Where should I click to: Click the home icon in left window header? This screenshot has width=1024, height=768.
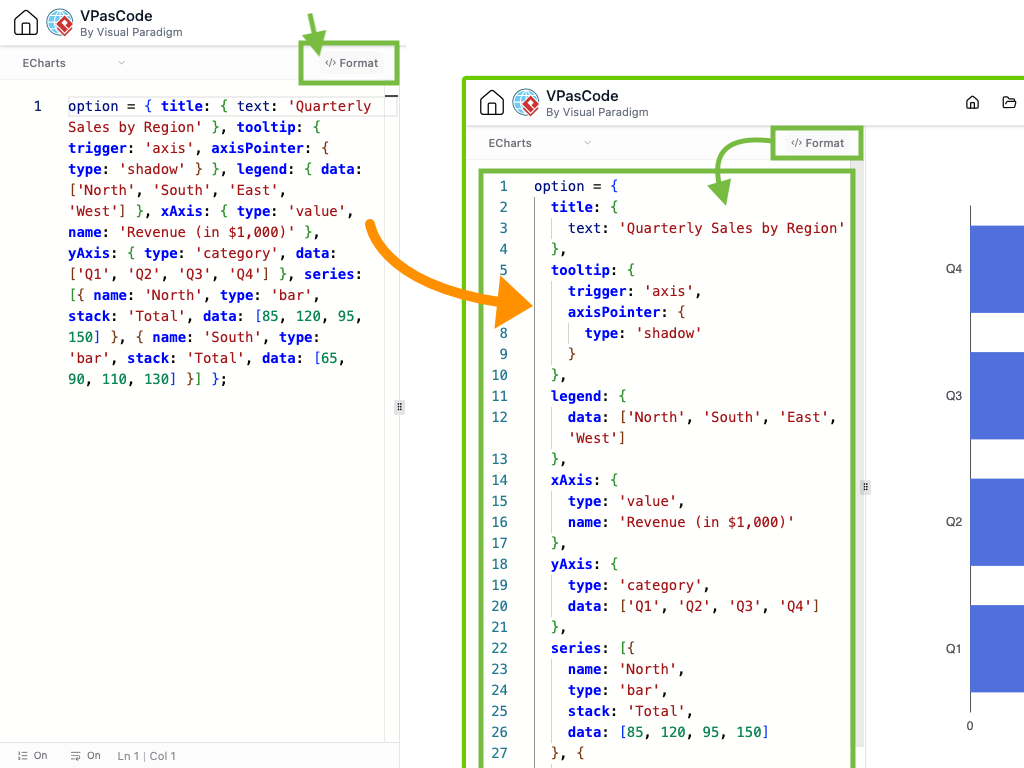[x=25, y=22]
